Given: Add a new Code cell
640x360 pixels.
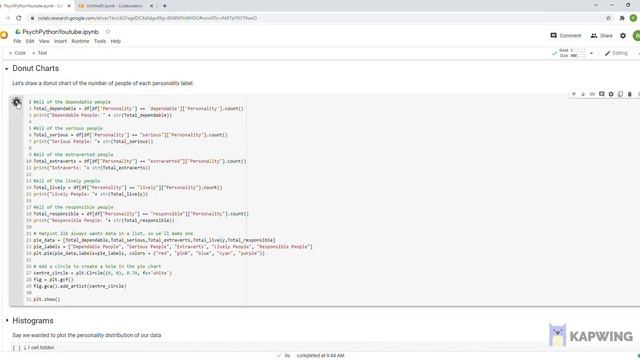Looking at the screenshot, I should (x=17, y=53).
